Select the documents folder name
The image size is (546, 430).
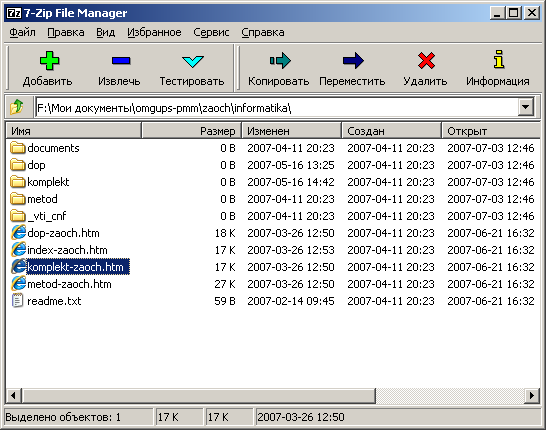(53, 148)
